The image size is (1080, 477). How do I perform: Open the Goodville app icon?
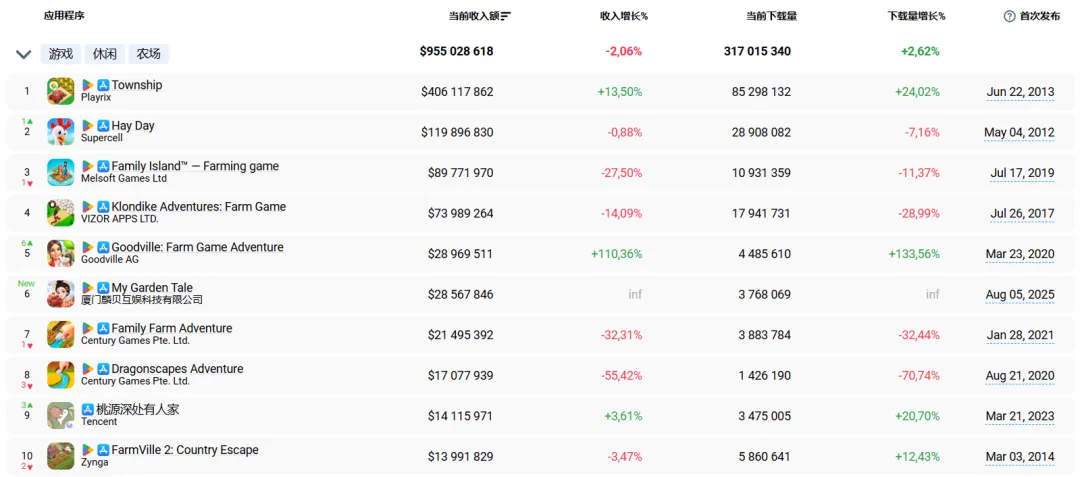click(x=60, y=253)
